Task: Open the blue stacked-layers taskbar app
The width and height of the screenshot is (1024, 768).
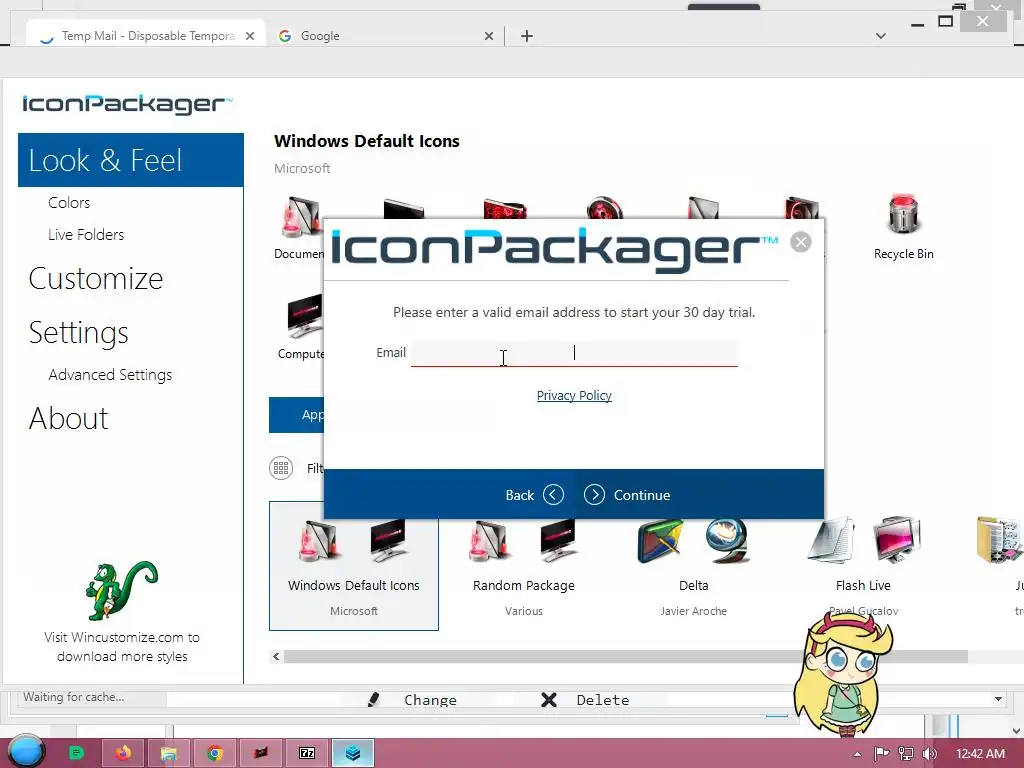Action: [x=353, y=753]
